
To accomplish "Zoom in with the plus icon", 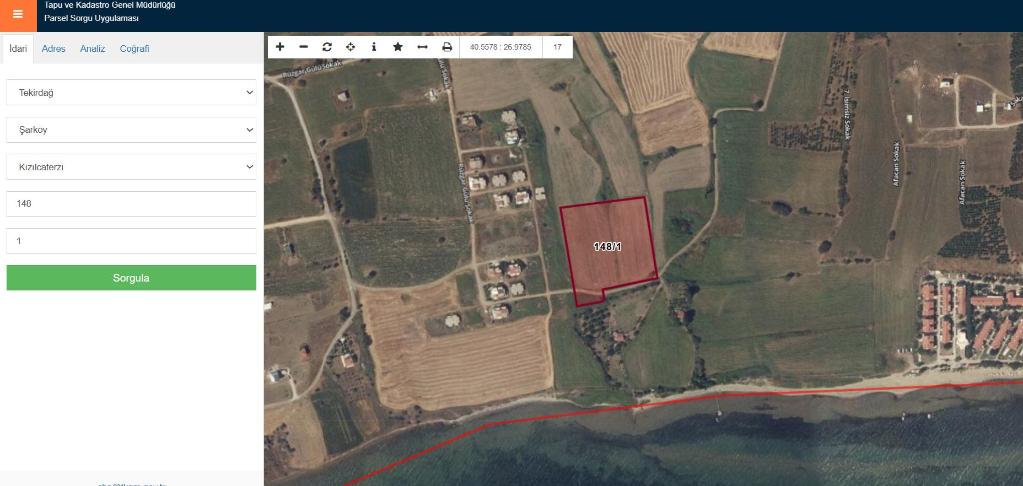I will (x=280, y=47).
